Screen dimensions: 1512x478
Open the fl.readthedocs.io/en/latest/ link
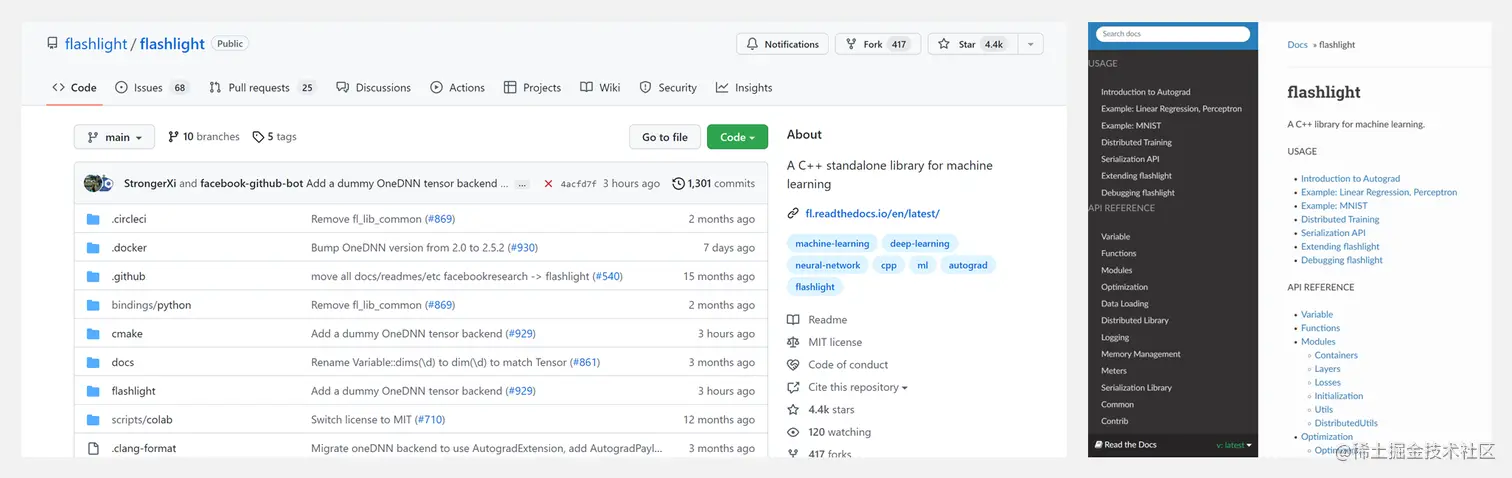[872, 213]
